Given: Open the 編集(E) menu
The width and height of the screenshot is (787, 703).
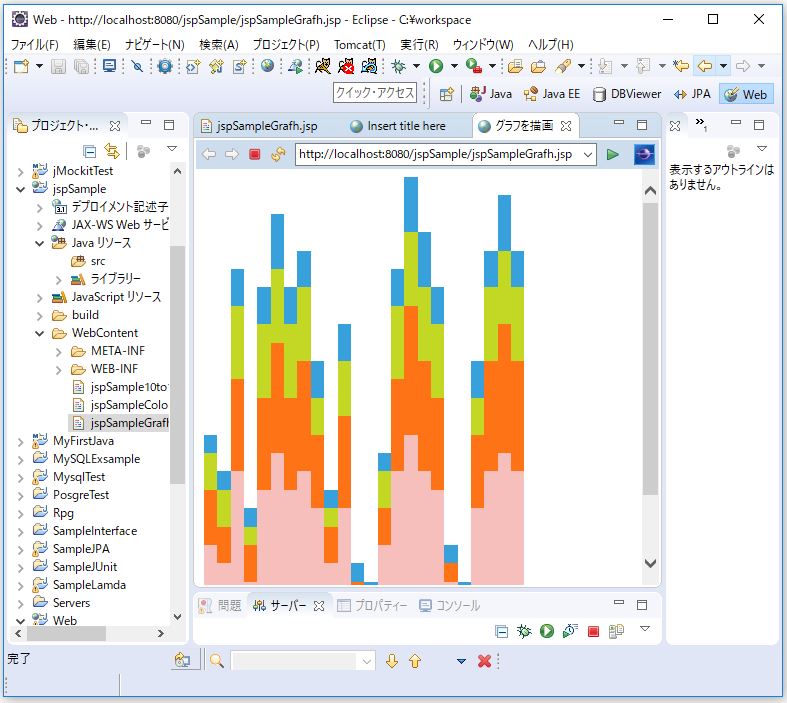Looking at the screenshot, I should pyautogui.click(x=91, y=45).
